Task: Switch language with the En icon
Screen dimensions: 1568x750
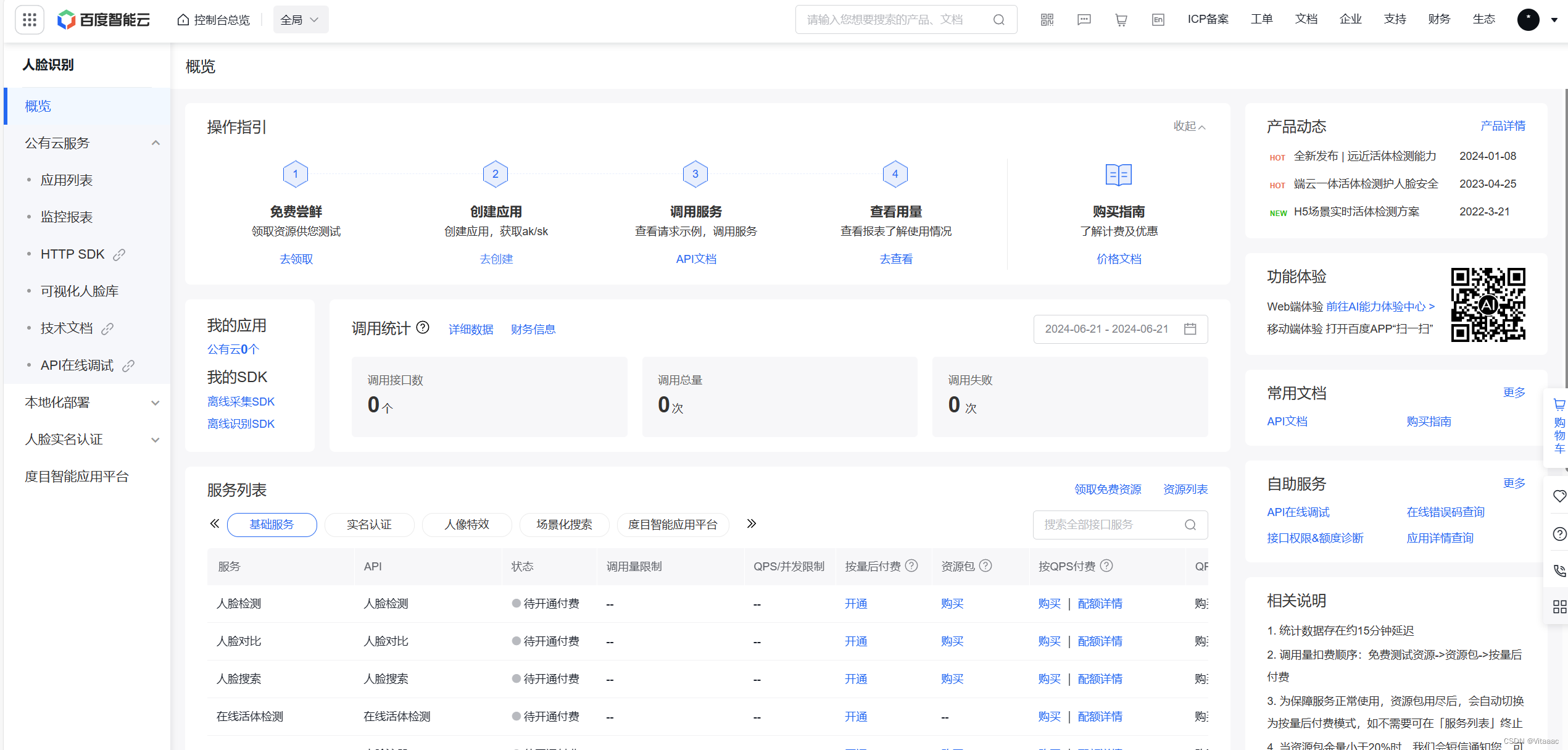Action: [1158, 20]
